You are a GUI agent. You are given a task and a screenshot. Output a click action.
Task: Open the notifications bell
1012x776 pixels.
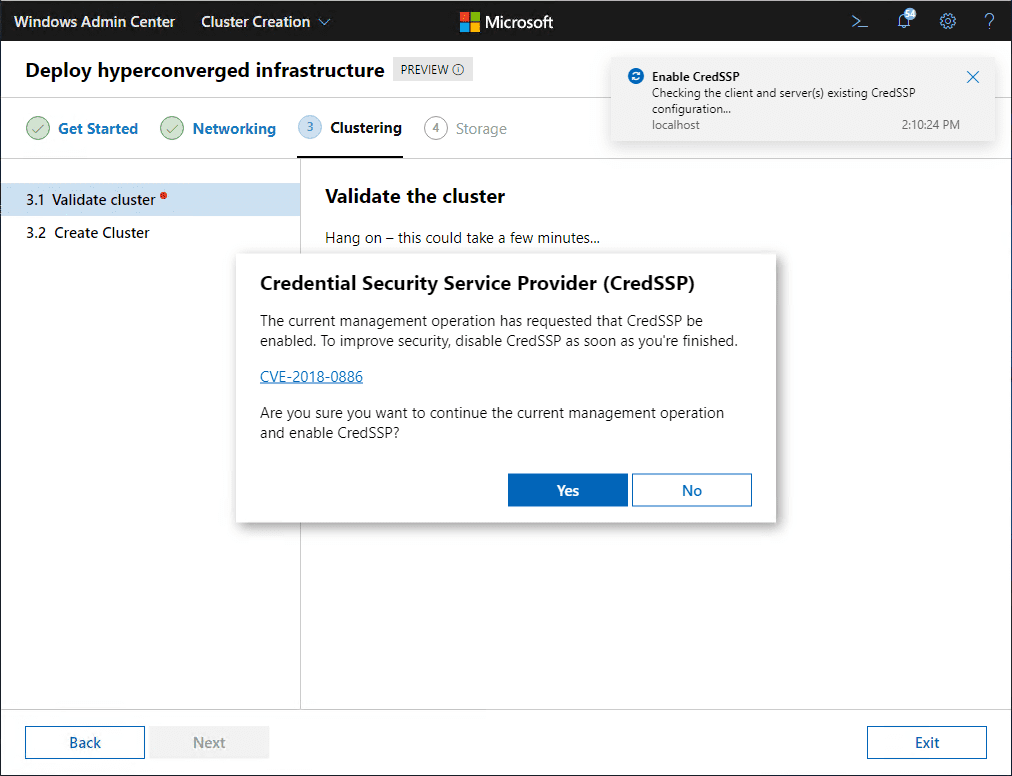point(904,22)
